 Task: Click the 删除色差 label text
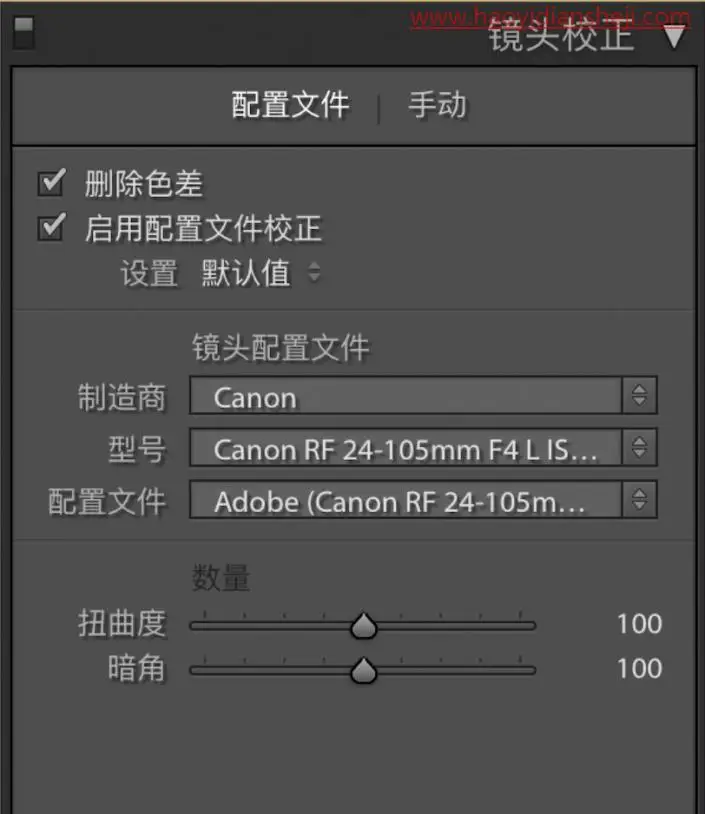(x=144, y=184)
